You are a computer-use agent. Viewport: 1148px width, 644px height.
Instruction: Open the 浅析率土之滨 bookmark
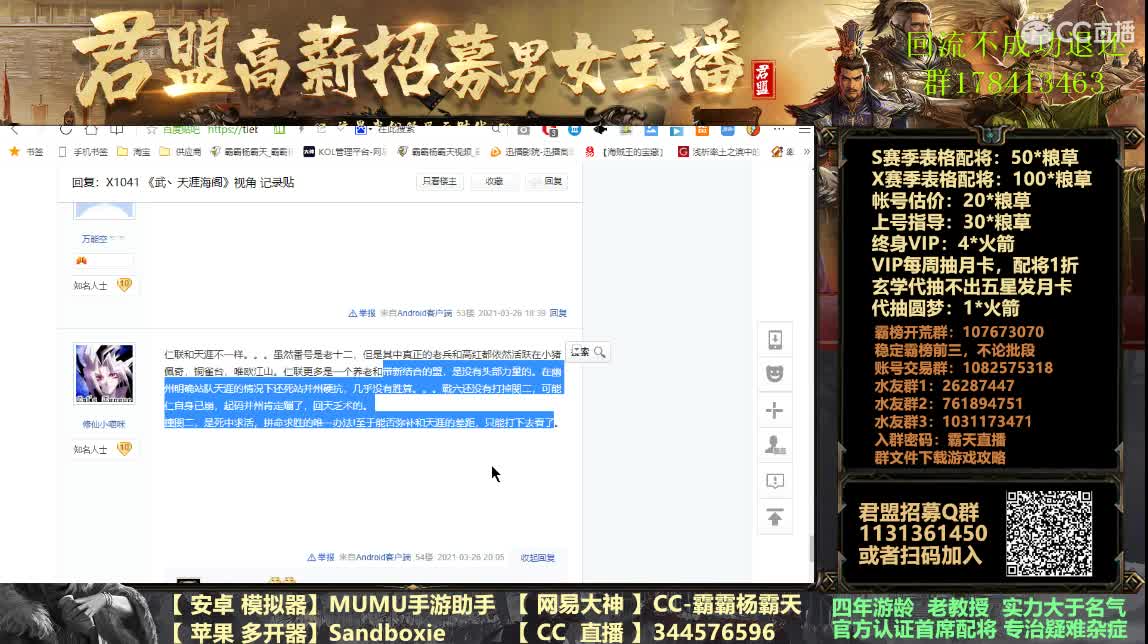pyautogui.click(x=719, y=151)
